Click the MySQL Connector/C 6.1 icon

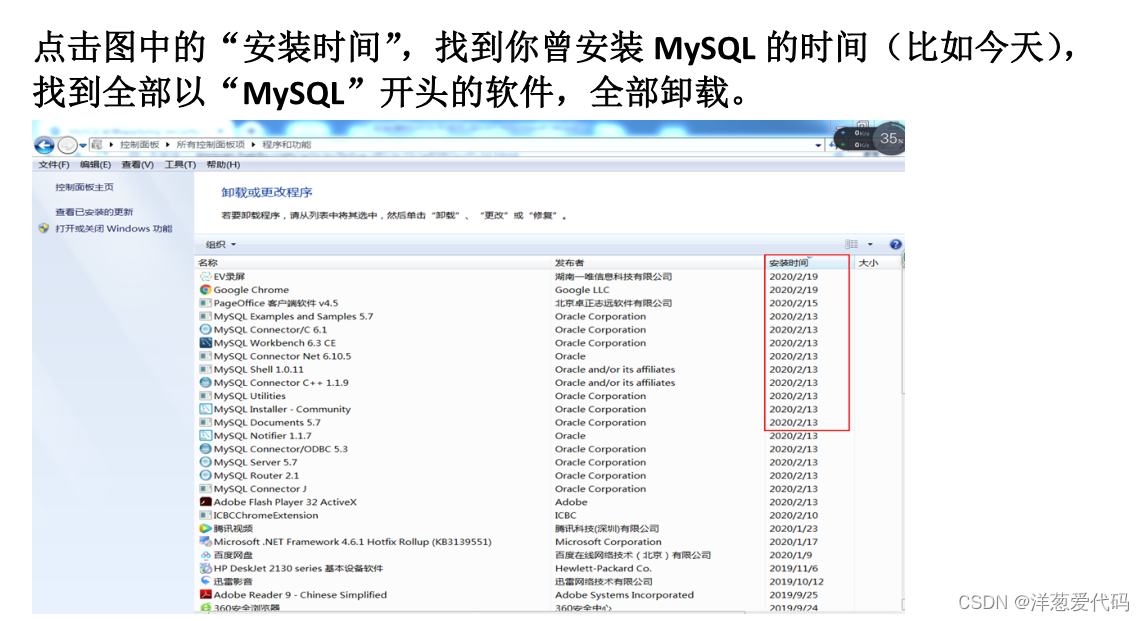click(x=206, y=330)
